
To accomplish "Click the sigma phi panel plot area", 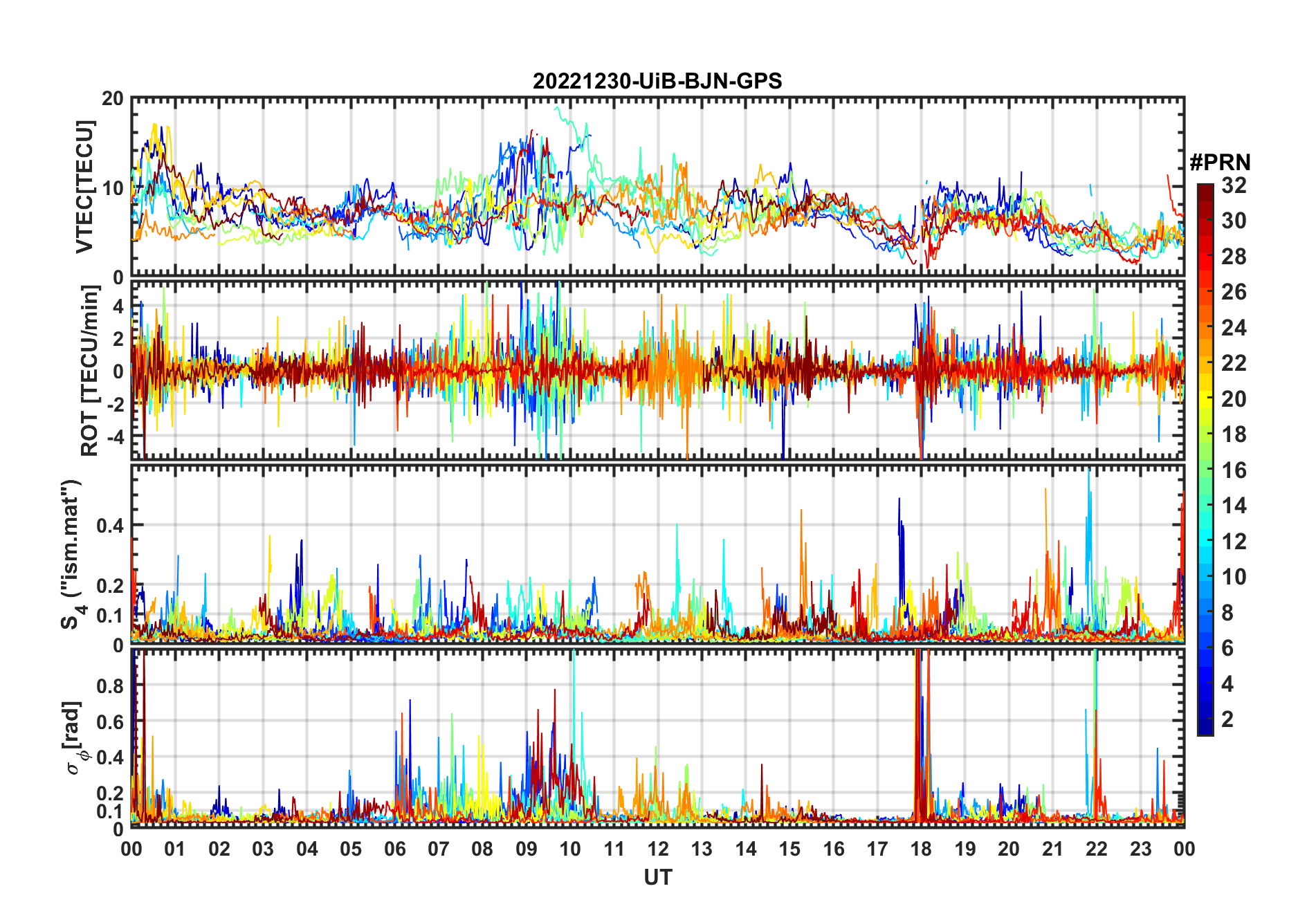I will pyautogui.click(x=657, y=737).
